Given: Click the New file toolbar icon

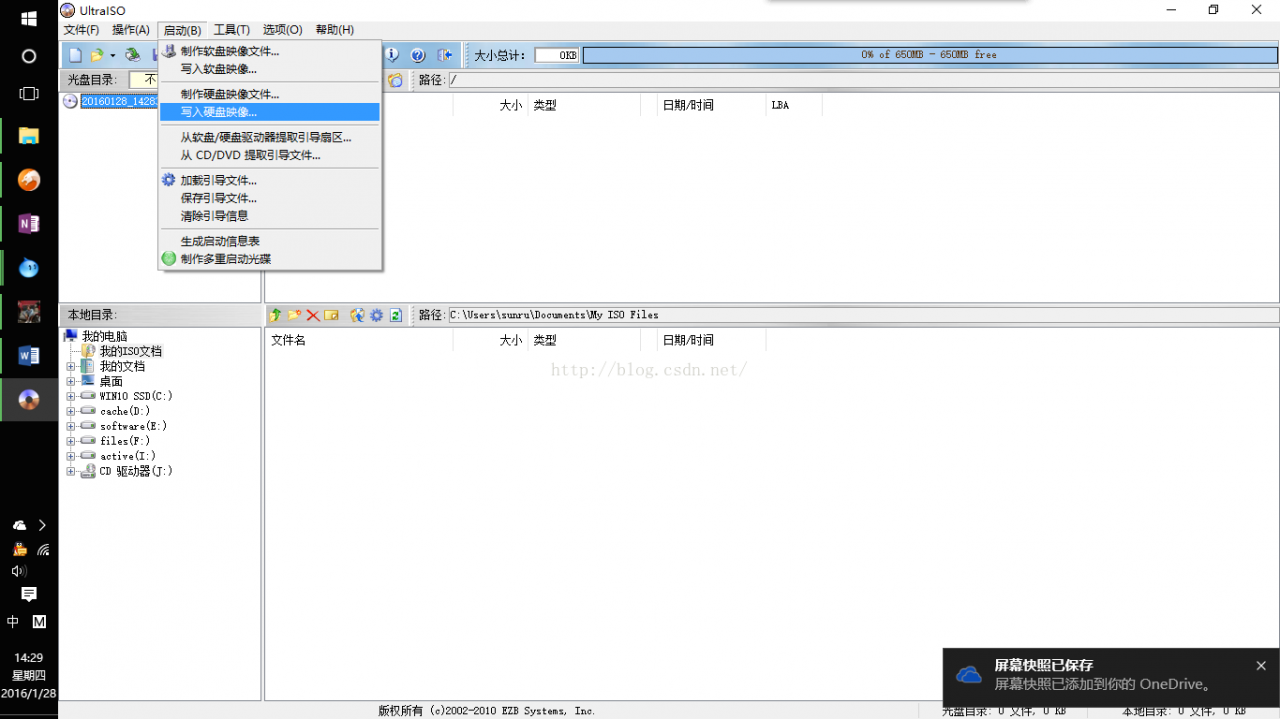Looking at the screenshot, I should [x=75, y=55].
